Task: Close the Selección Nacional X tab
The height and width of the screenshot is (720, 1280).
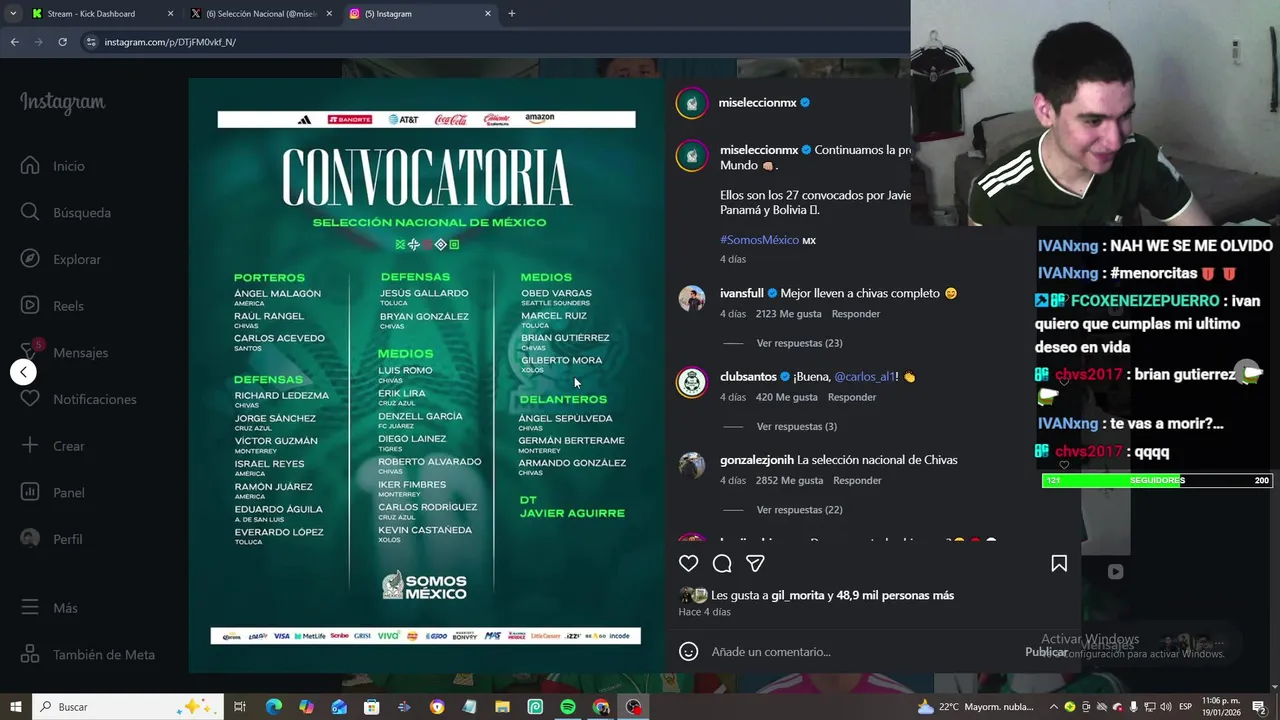Action: pos(329,14)
